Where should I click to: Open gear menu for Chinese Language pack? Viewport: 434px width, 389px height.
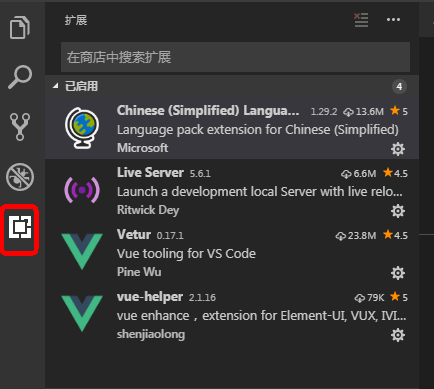(x=398, y=149)
